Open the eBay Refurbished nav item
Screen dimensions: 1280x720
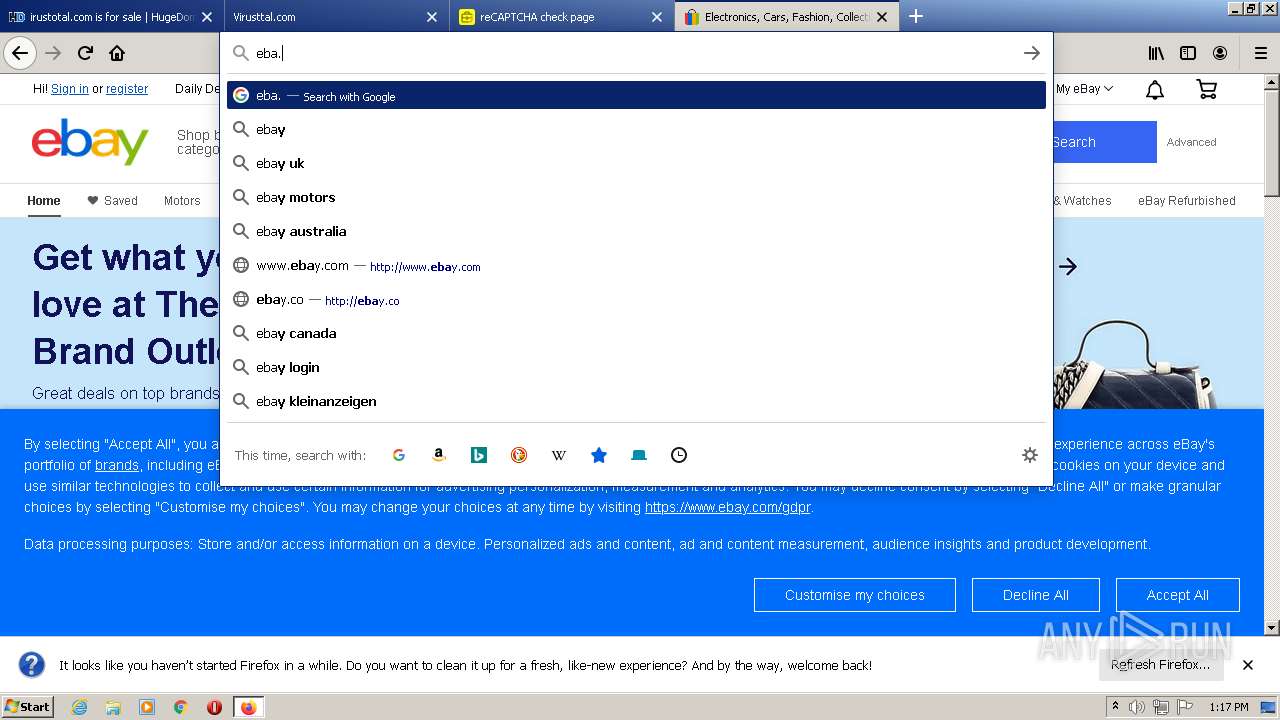[1187, 201]
